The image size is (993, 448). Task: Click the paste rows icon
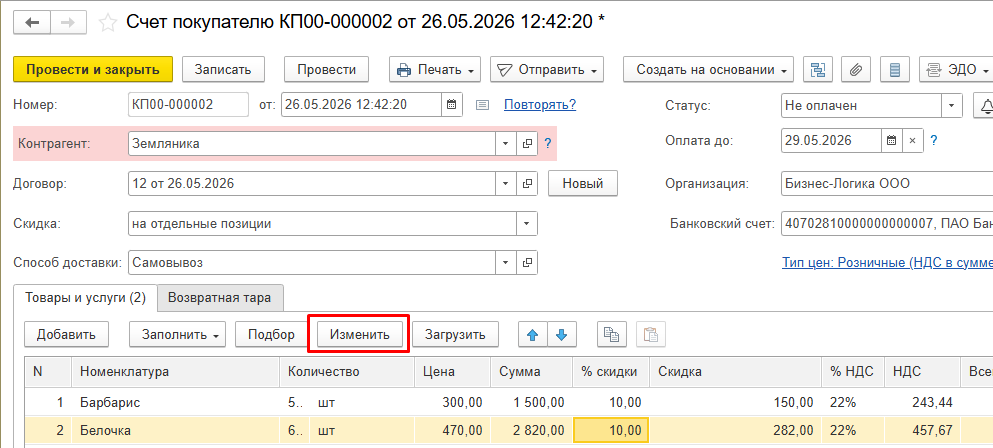point(650,335)
